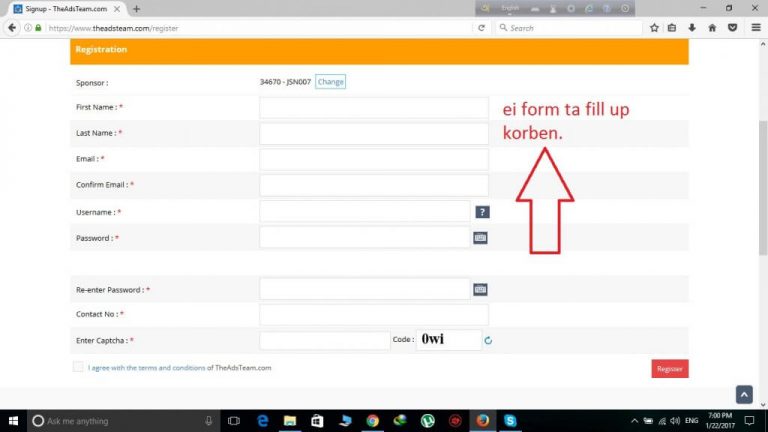Click the browser vertical scrollbar
Image resolution: width=768 pixels, height=432 pixels.
point(762,150)
